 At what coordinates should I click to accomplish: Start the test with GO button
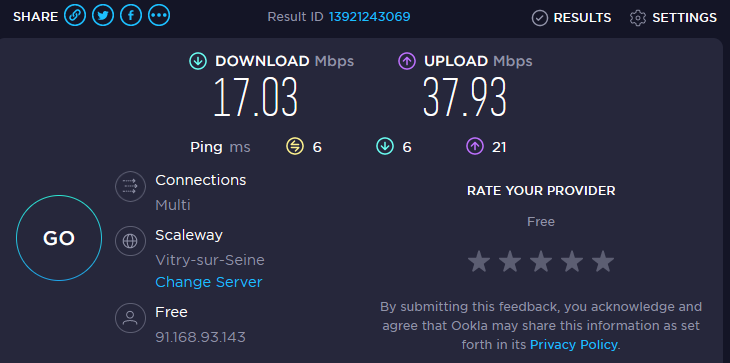click(59, 238)
